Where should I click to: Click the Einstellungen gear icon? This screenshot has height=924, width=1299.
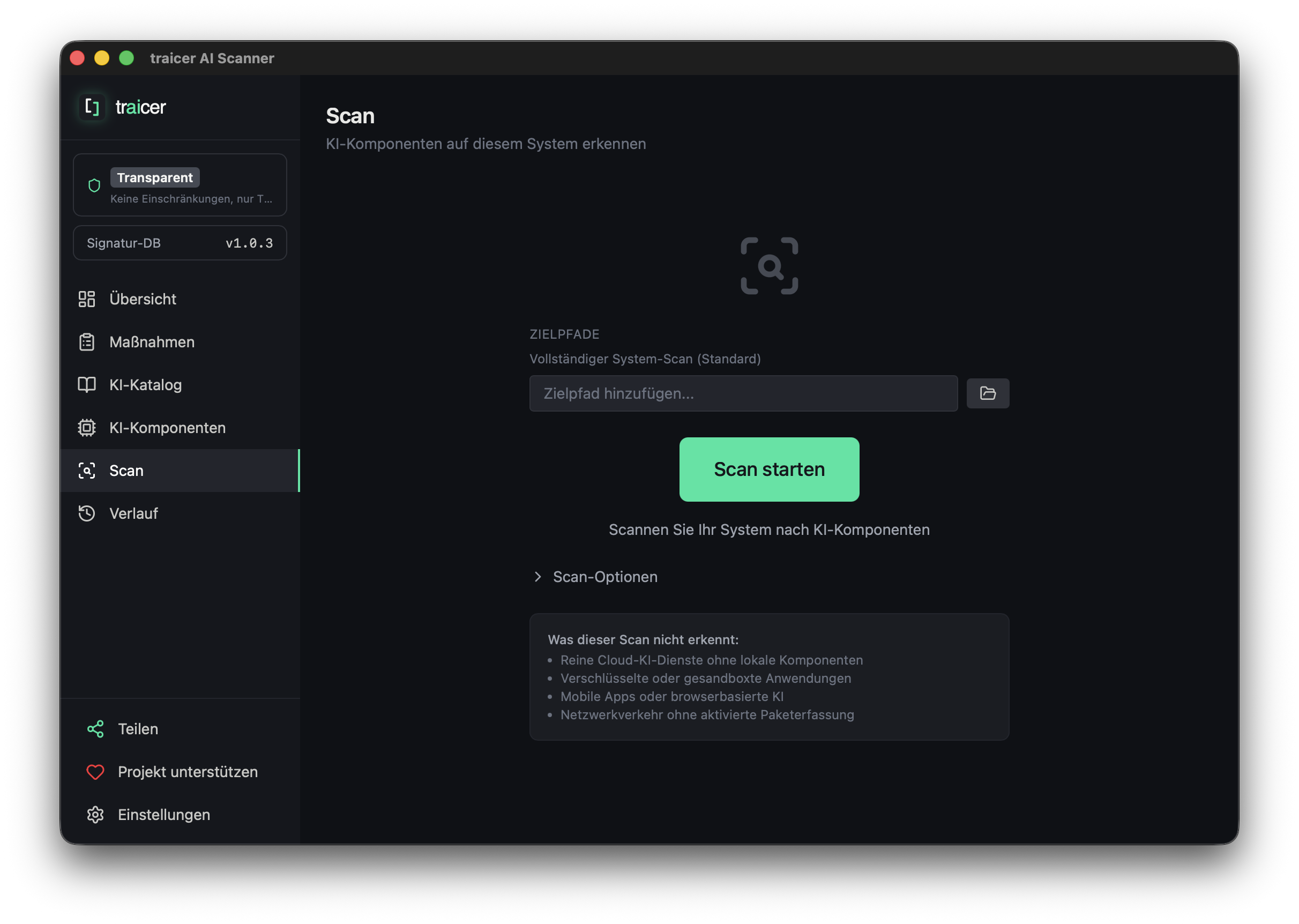(x=95, y=815)
